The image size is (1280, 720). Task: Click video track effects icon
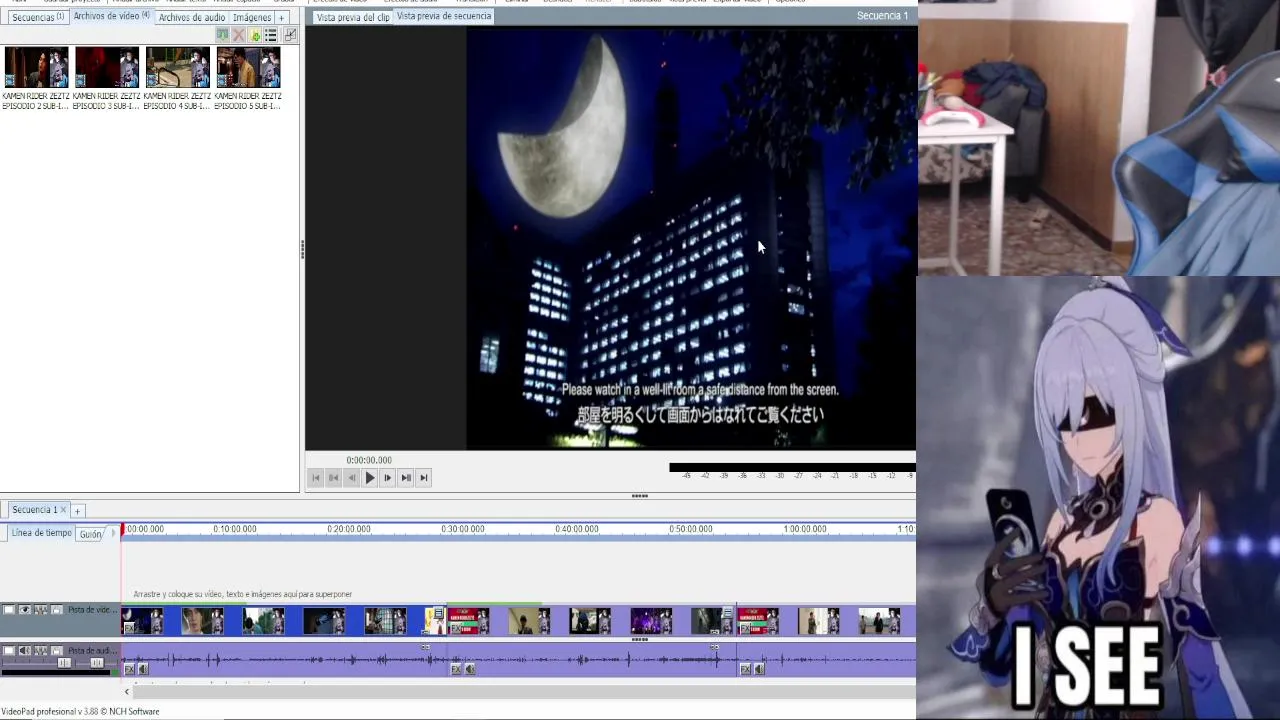[x=41, y=610]
